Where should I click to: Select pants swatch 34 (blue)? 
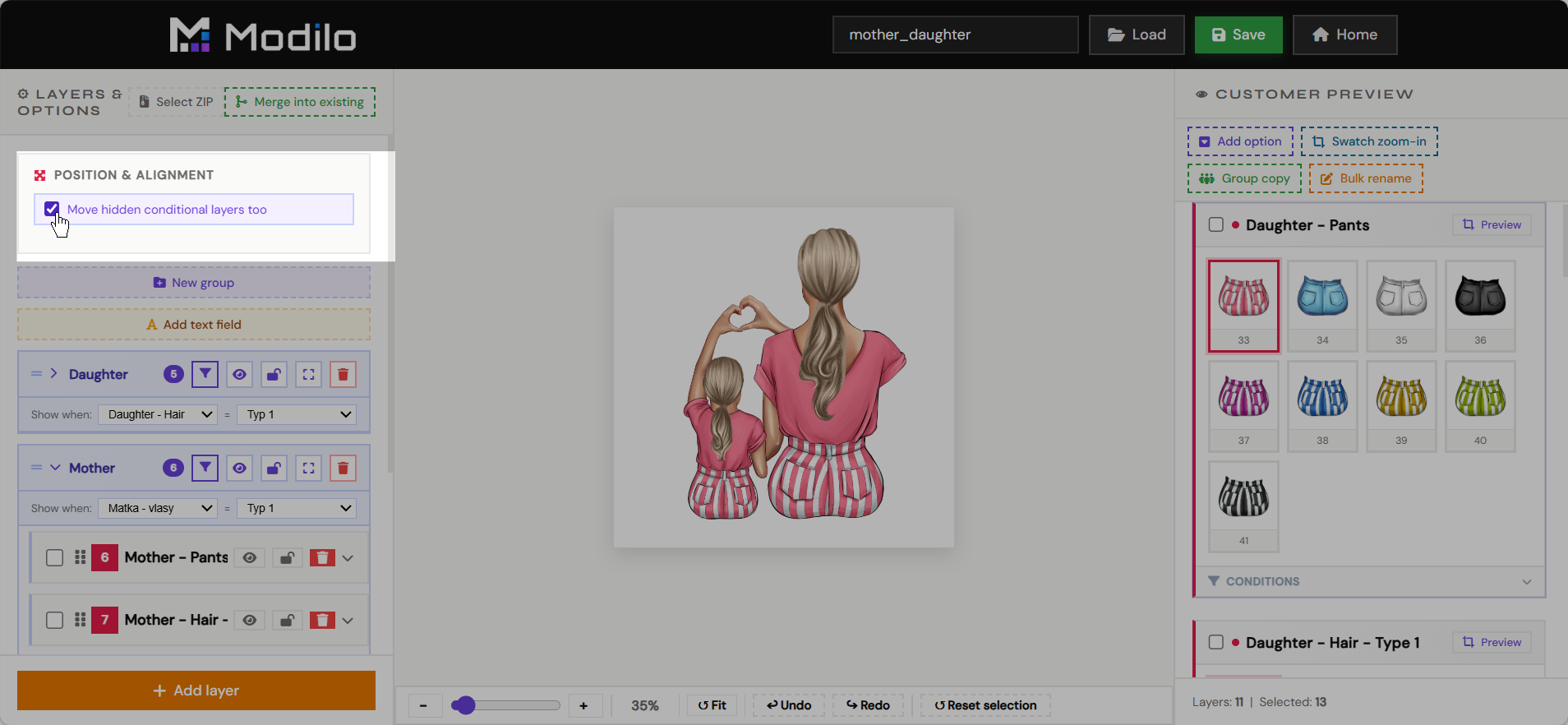pyautogui.click(x=1322, y=306)
